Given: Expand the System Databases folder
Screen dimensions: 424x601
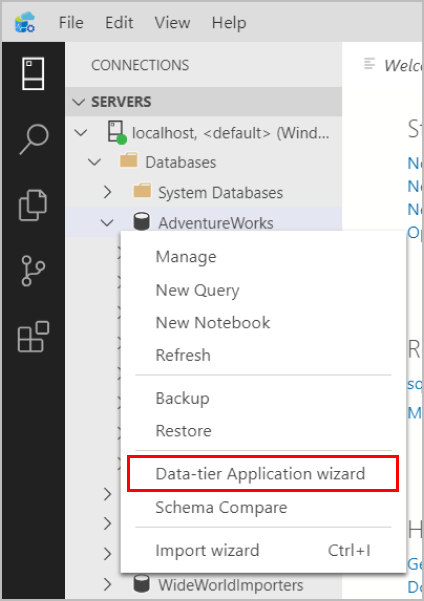Looking at the screenshot, I should click(108, 192).
